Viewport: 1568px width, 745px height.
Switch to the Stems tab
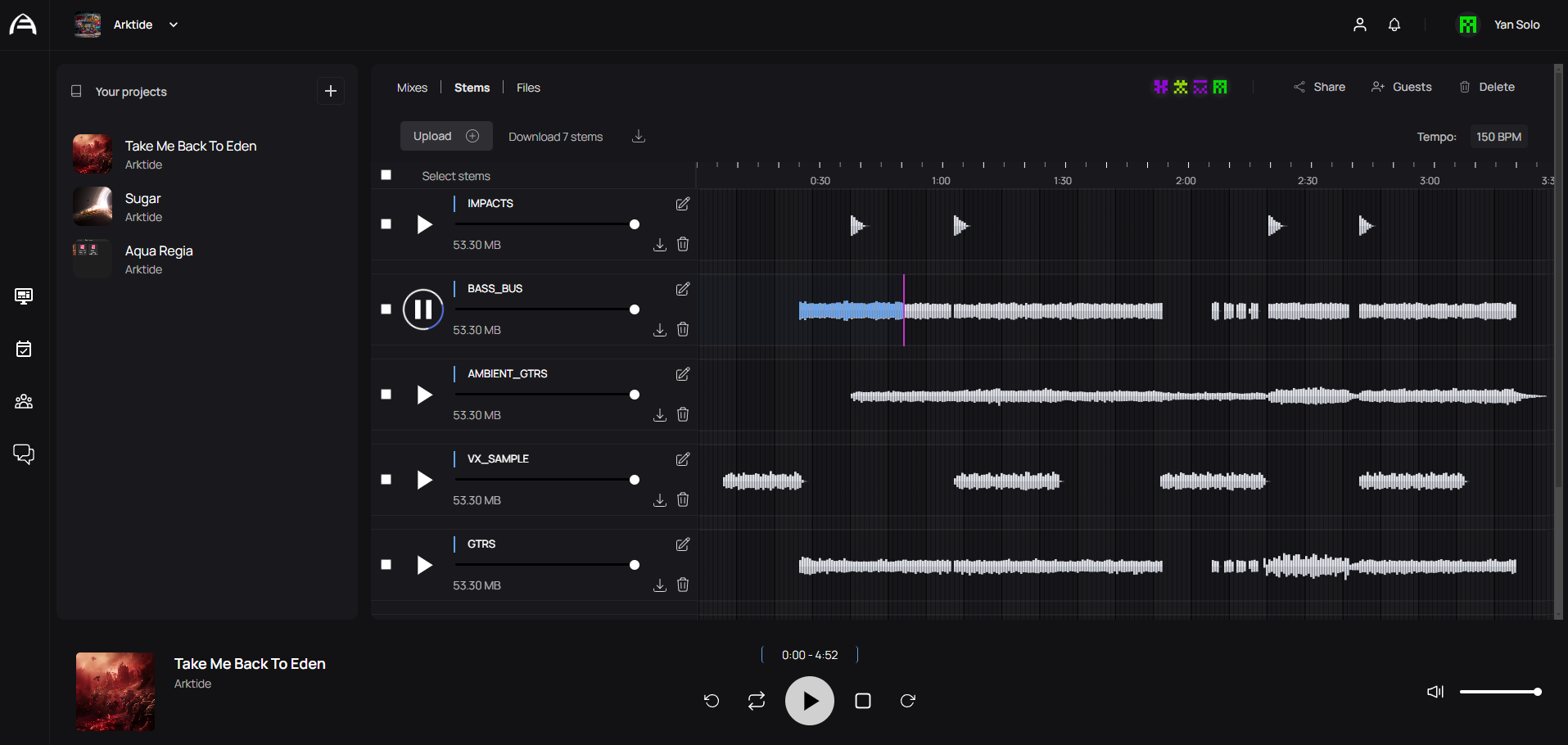[472, 88]
